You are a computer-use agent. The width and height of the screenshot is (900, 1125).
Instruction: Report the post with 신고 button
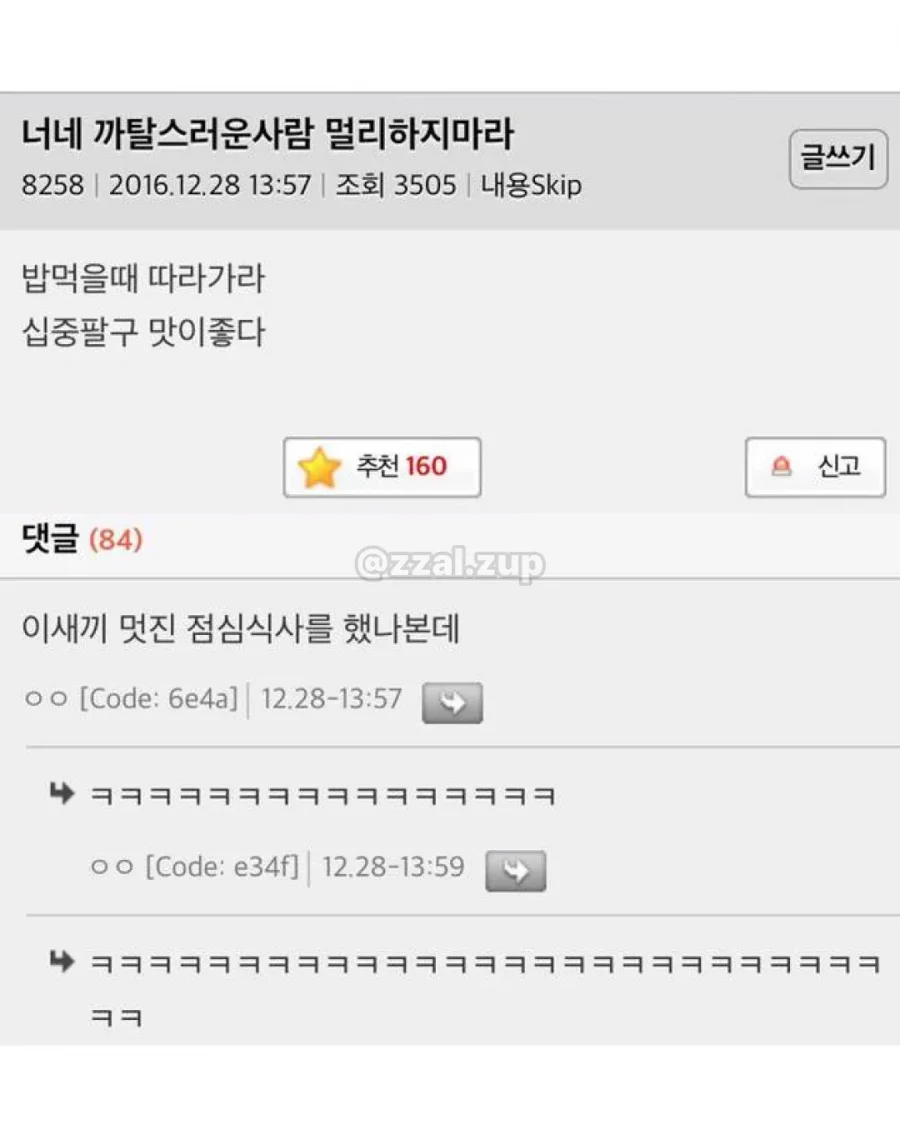tap(815, 467)
